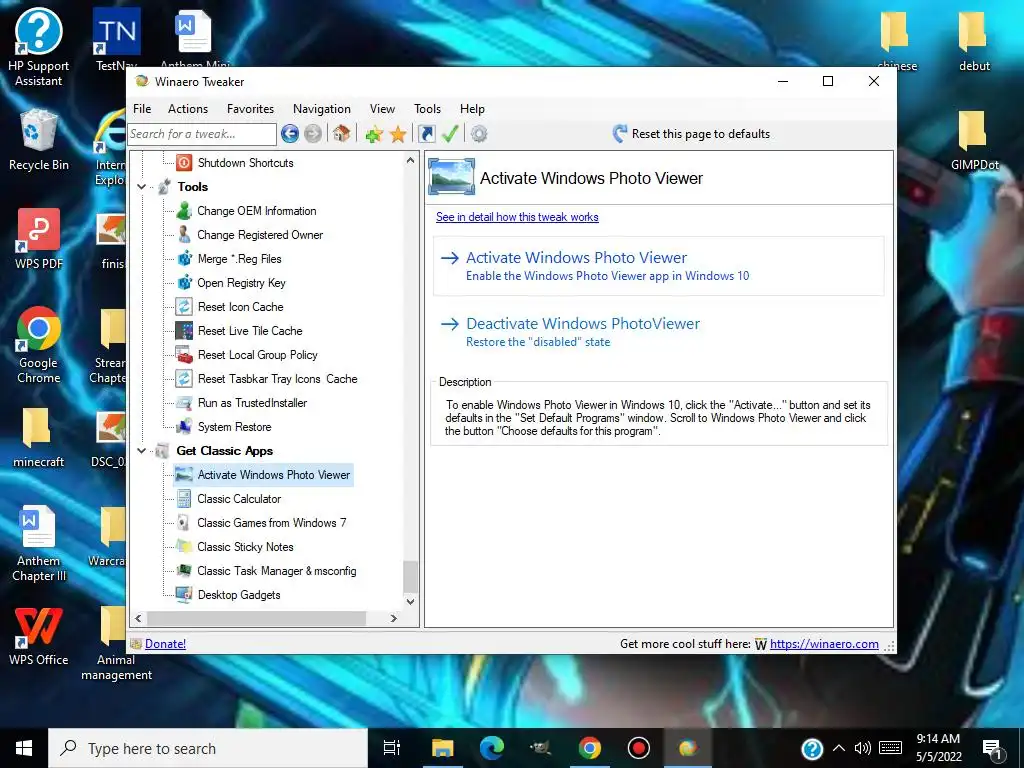Click the taskbar 'Type here to search' box
Screen dimensions: 1024x768
pyautogui.click(x=208, y=748)
